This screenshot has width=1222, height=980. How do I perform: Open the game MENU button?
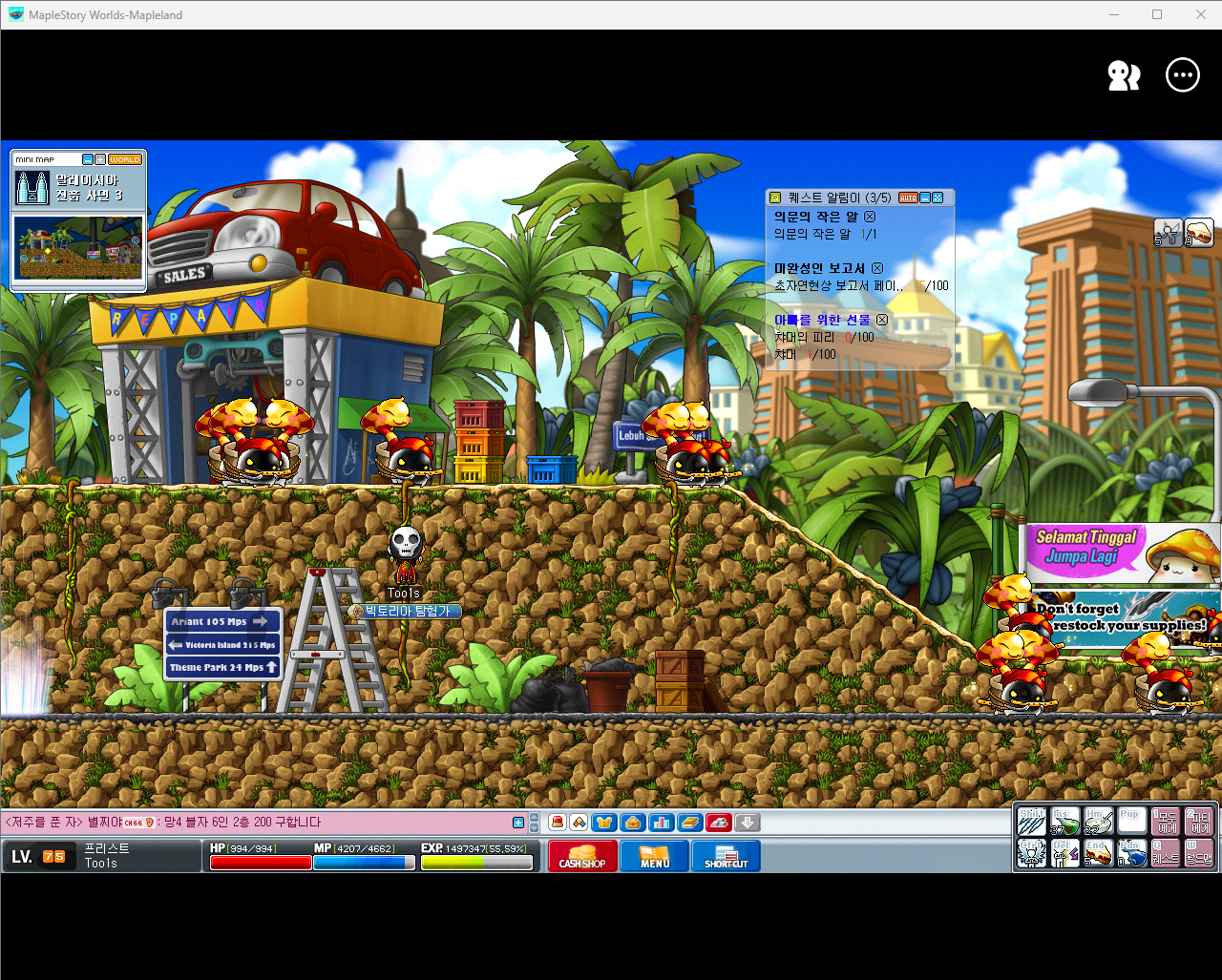654,856
